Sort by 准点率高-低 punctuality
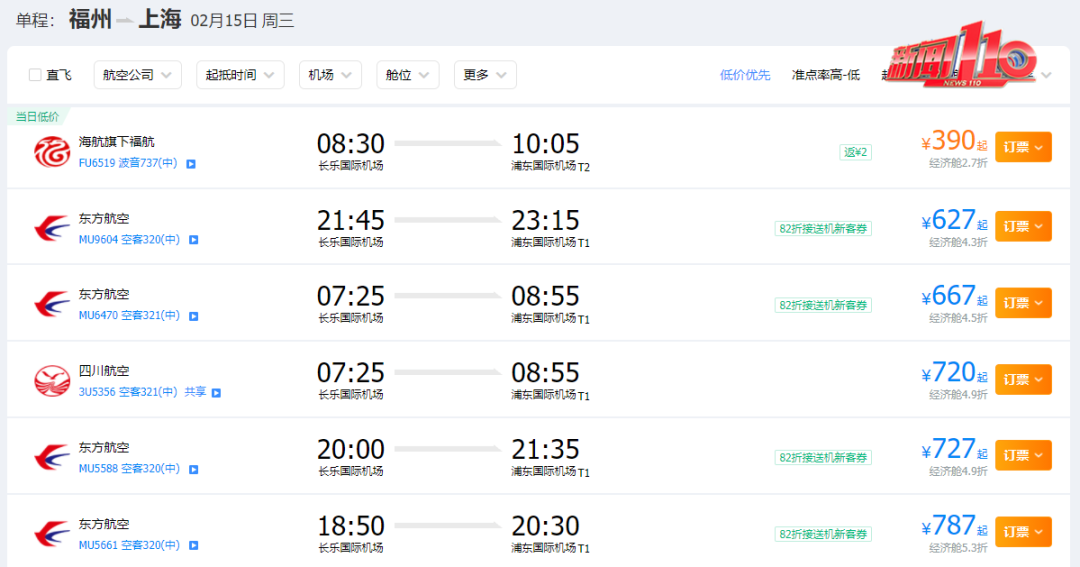The height and width of the screenshot is (567, 1080). [x=825, y=75]
